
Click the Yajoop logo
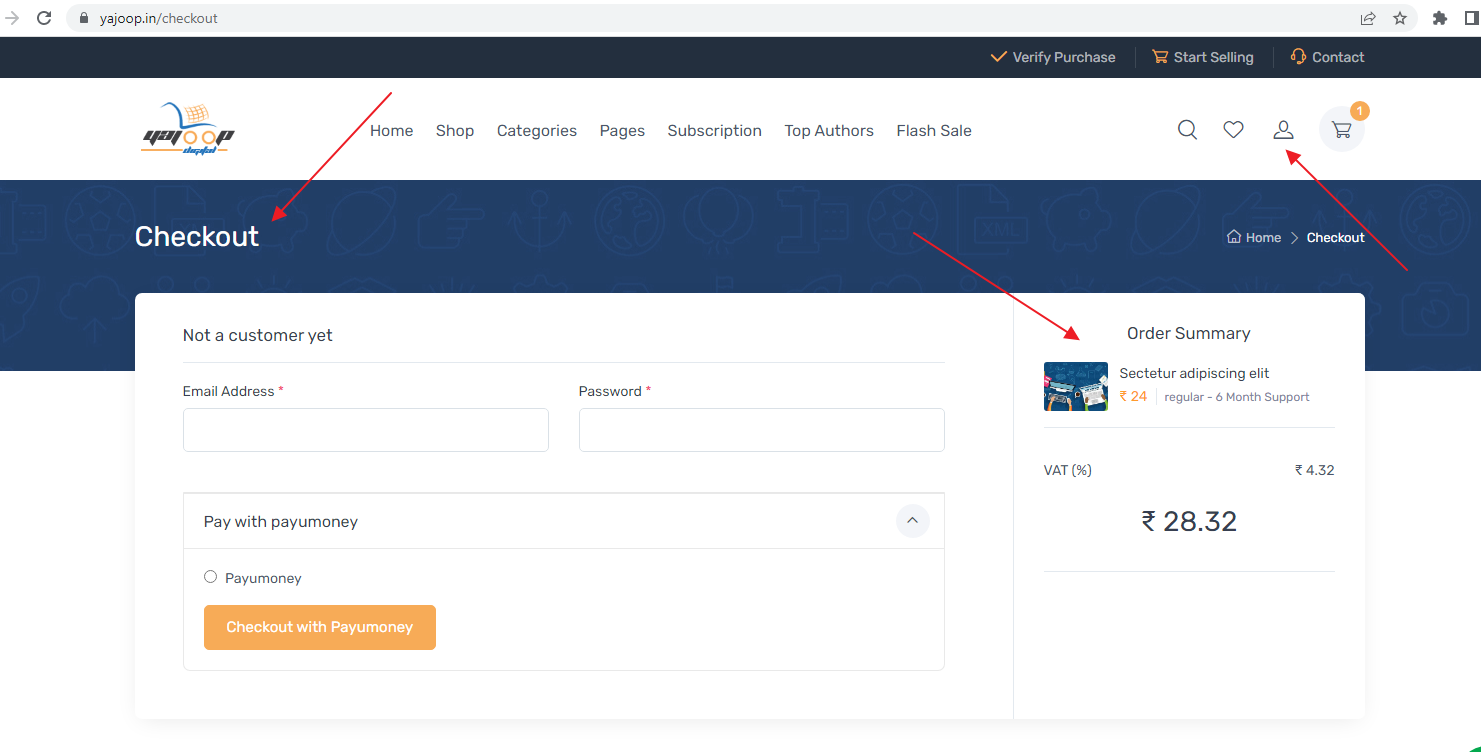point(188,130)
